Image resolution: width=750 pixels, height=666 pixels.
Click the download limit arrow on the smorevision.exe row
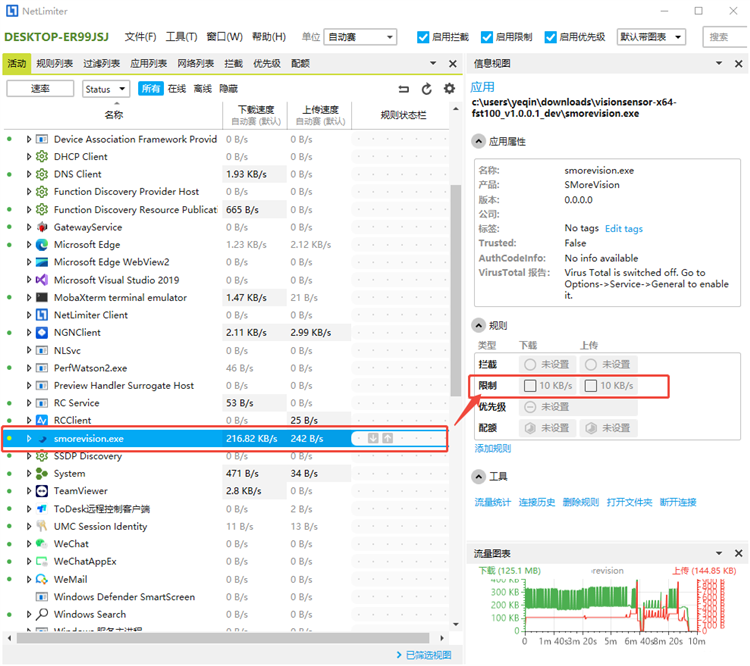pos(373,438)
